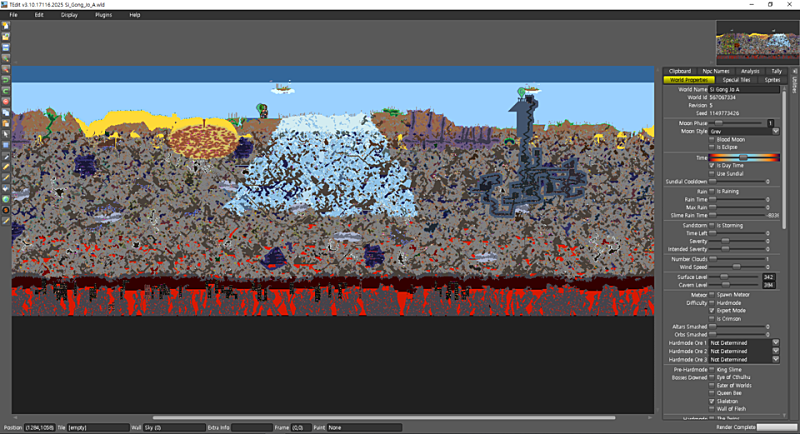Check the Eater of Worlds checkbox
Image resolution: width=800 pixels, height=434 pixels.
click(x=712, y=385)
